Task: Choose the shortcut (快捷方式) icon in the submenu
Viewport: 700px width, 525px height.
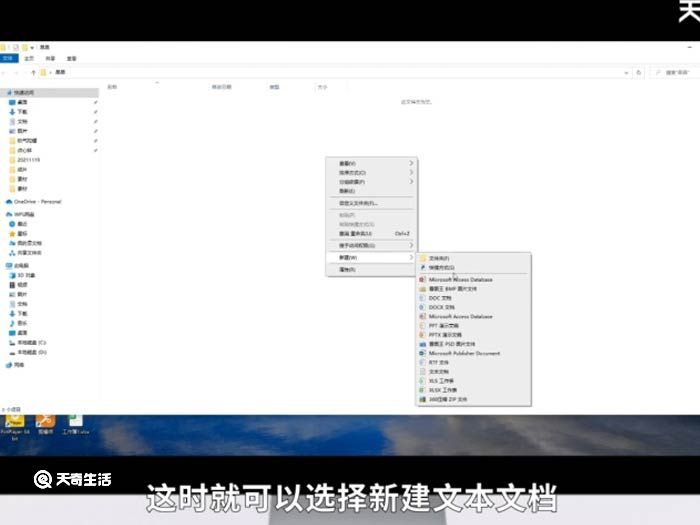Action: pos(422,267)
